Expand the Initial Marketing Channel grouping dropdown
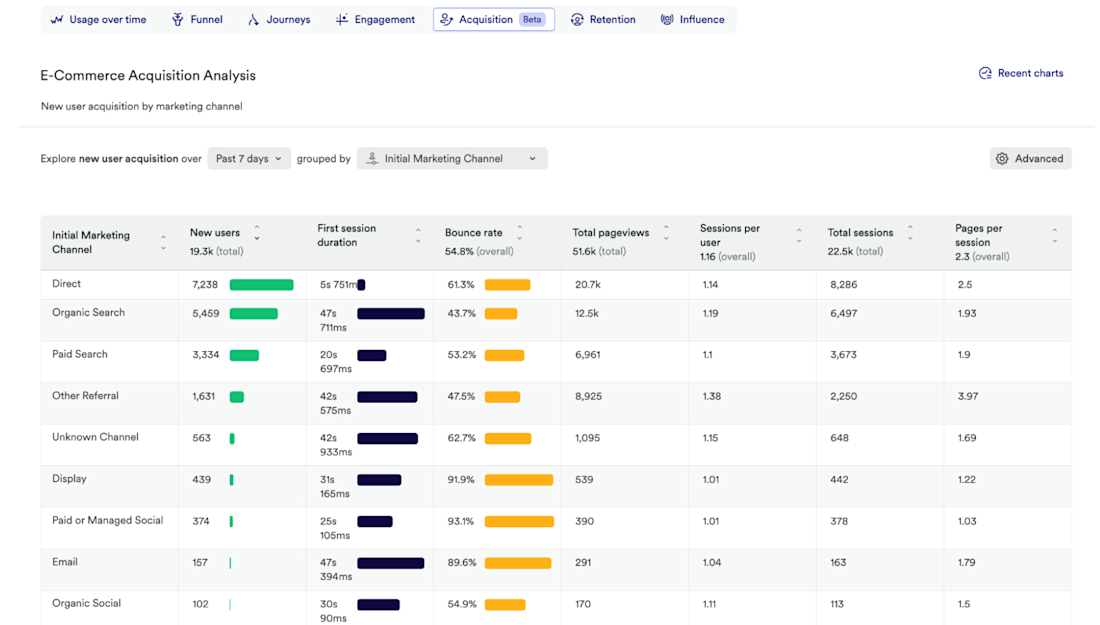Screen dimensions: 1100x625 point(452,159)
